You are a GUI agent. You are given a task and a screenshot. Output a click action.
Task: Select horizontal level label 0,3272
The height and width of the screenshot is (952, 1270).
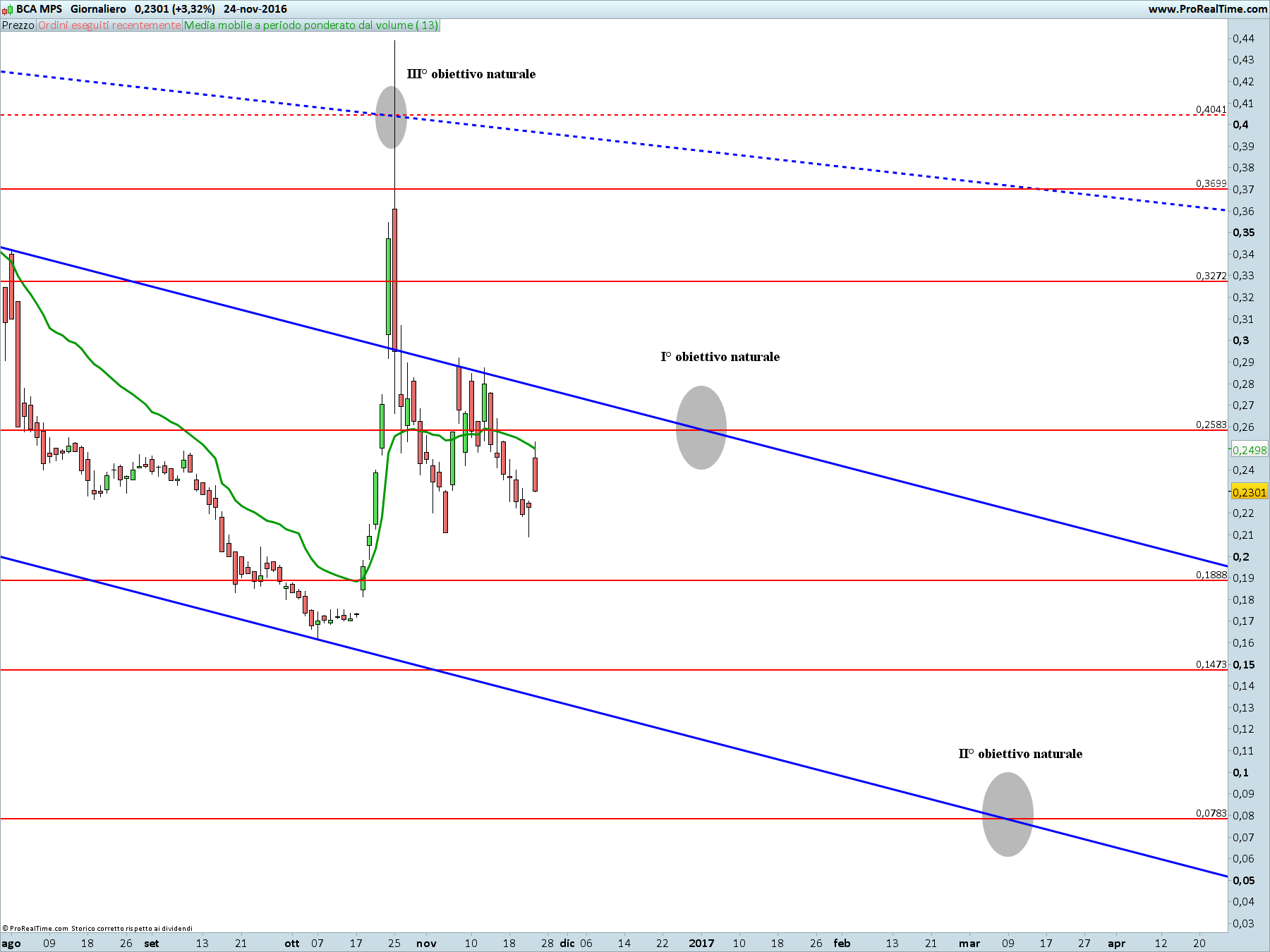[1211, 276]
